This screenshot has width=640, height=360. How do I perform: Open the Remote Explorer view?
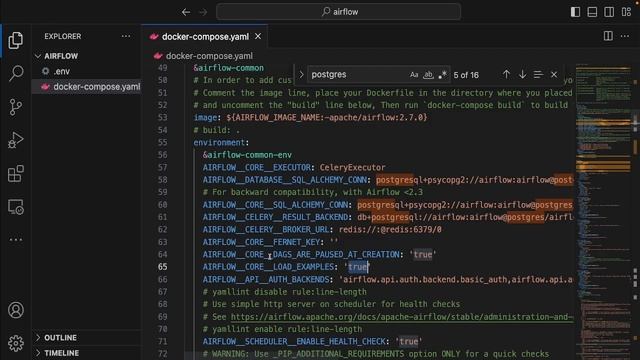tap(16, 207)
